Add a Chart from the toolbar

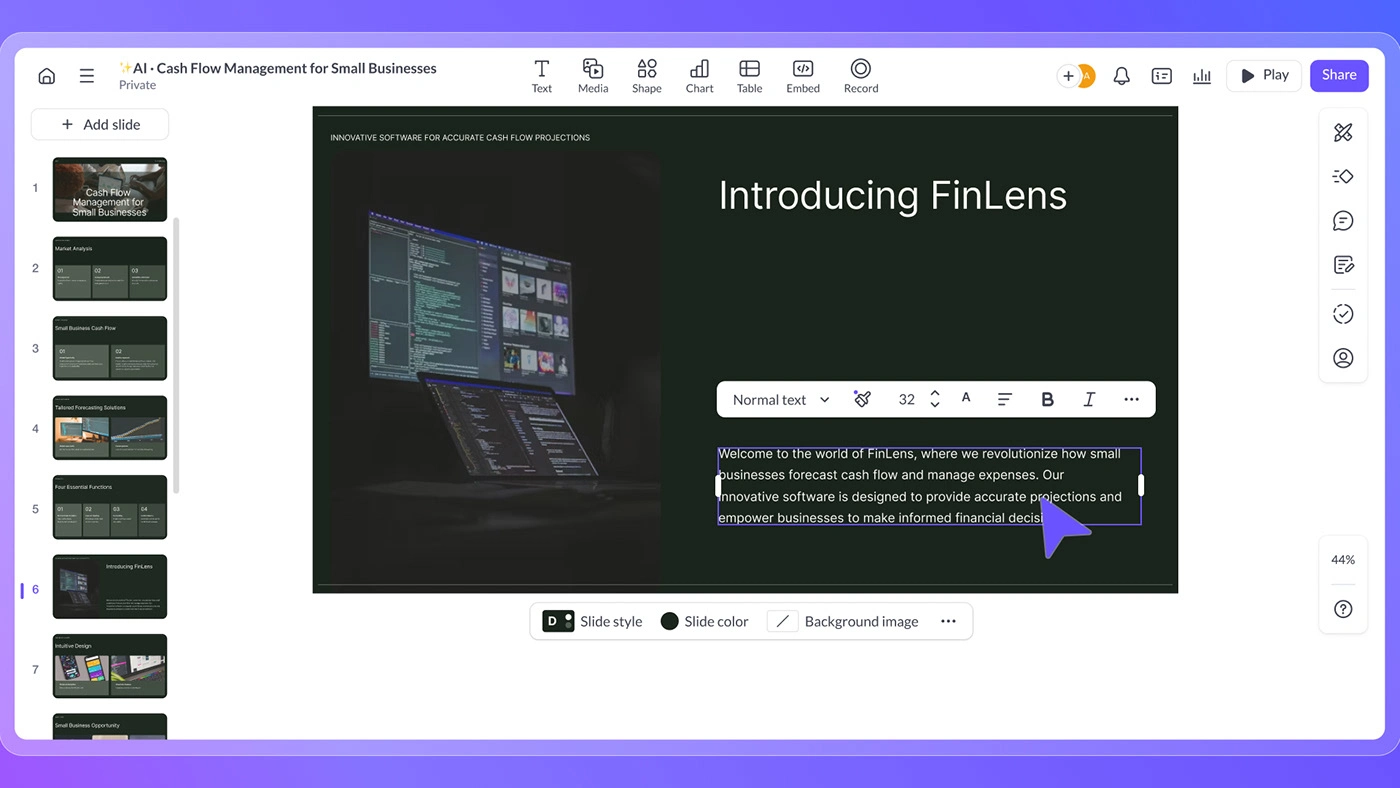tap(699, 76)
